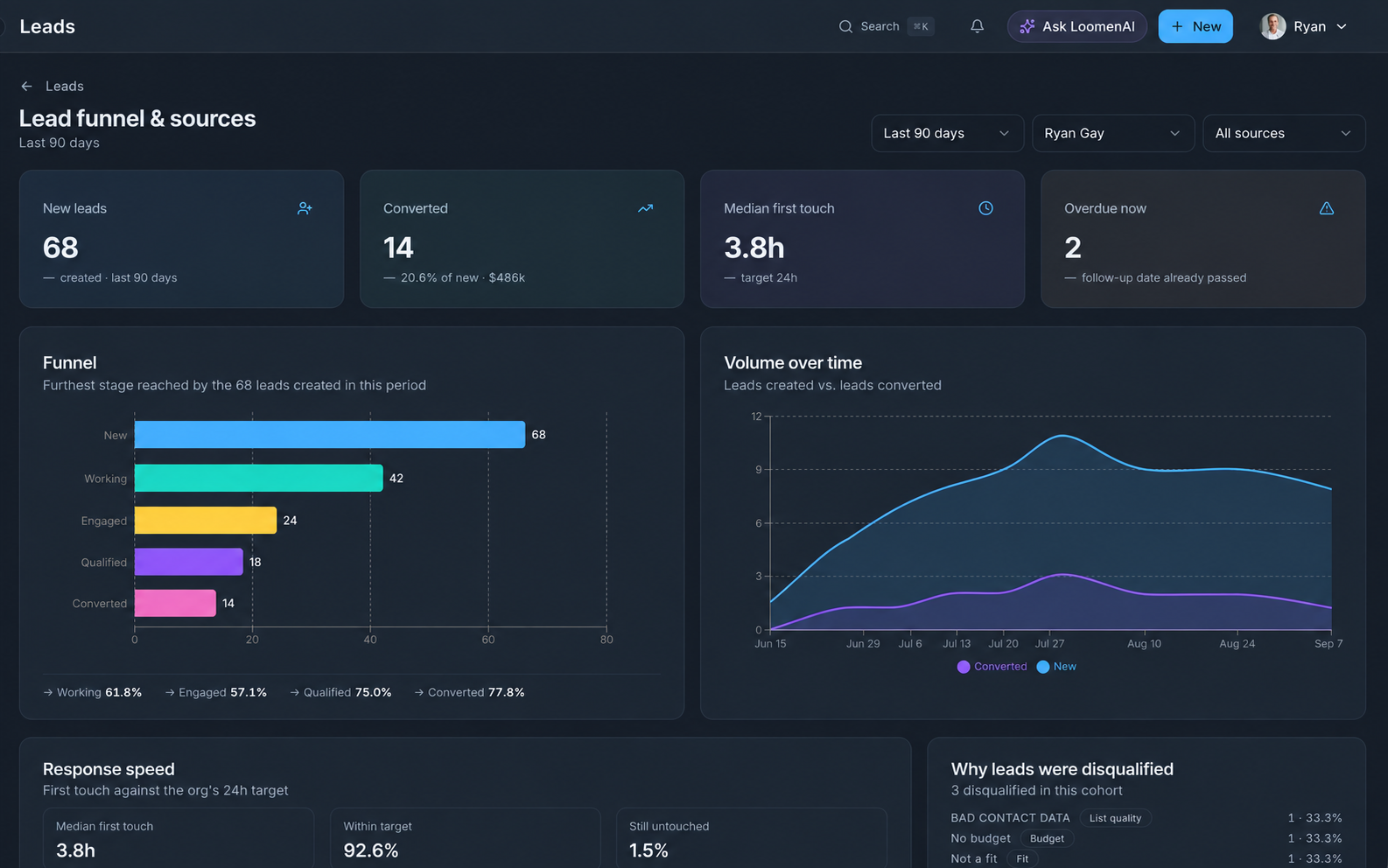Click the Still untouched 1.5% stat
The width and height of the screenshot is (1388, 868).
tap(751, 838)
